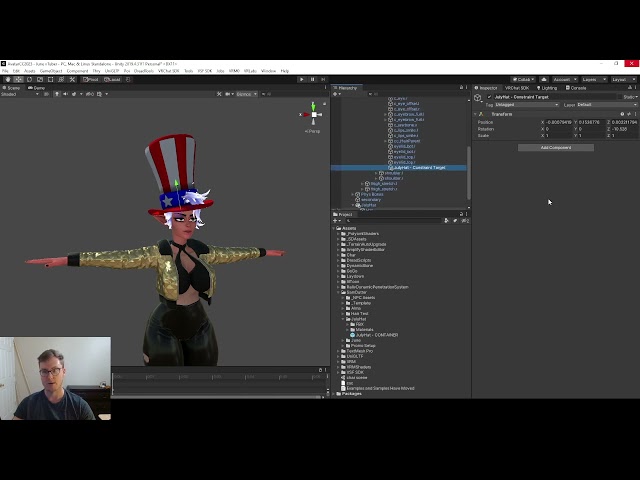
Task: Select the Scale tool
Action: [x=40, y=80]
